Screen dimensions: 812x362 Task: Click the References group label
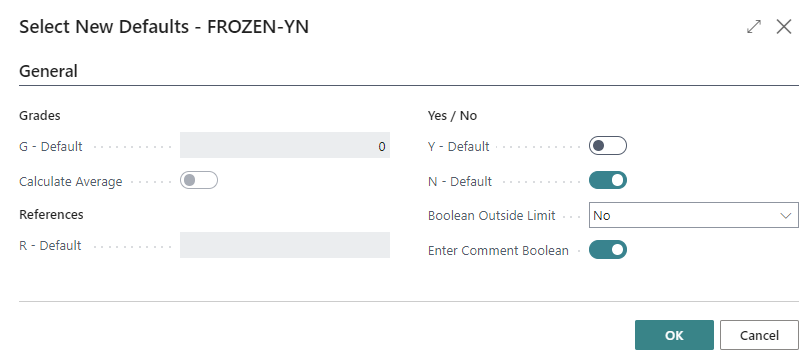pos(51,214)
